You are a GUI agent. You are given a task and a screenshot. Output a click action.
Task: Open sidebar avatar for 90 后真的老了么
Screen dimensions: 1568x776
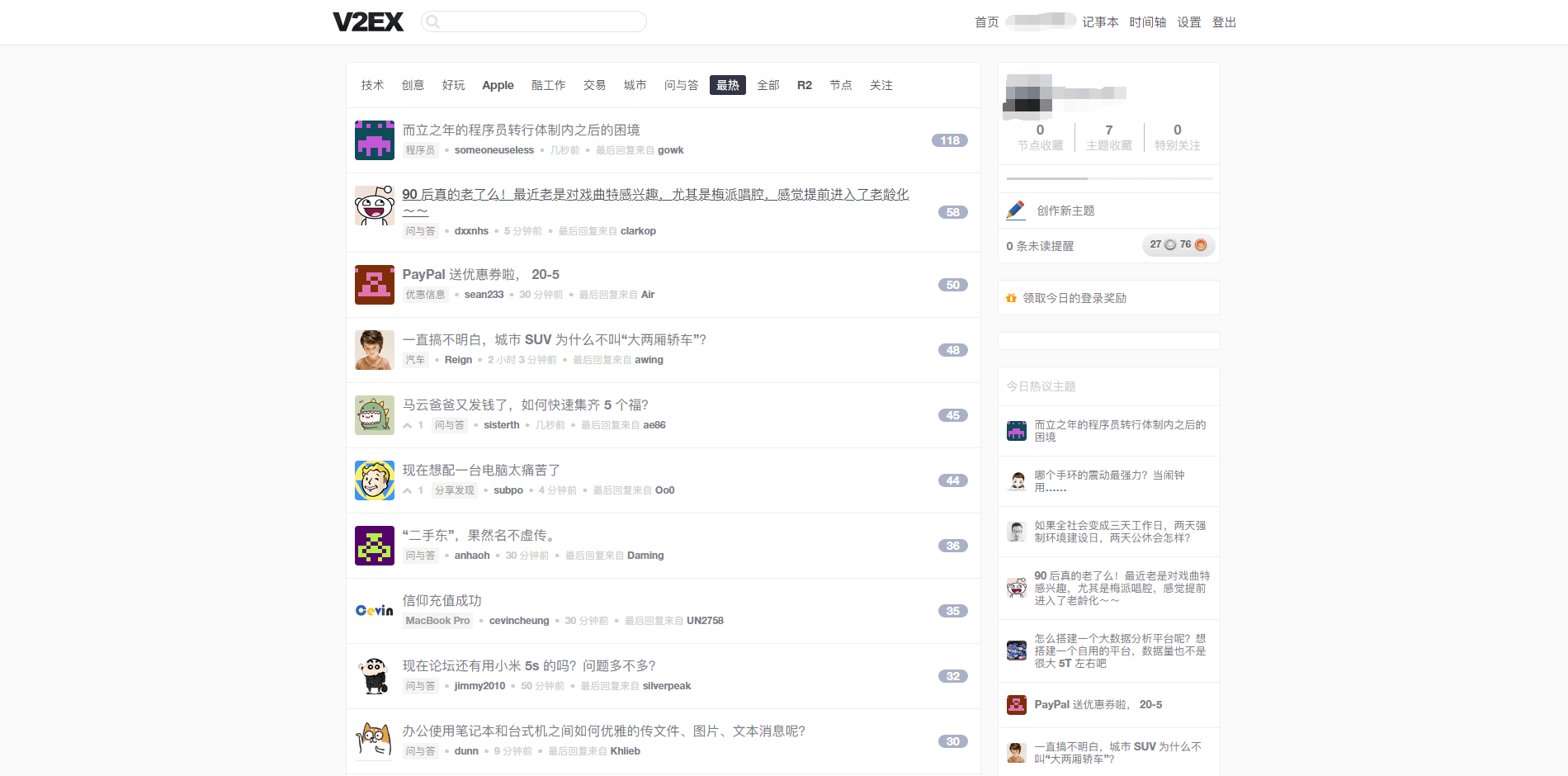[1017, 588]
